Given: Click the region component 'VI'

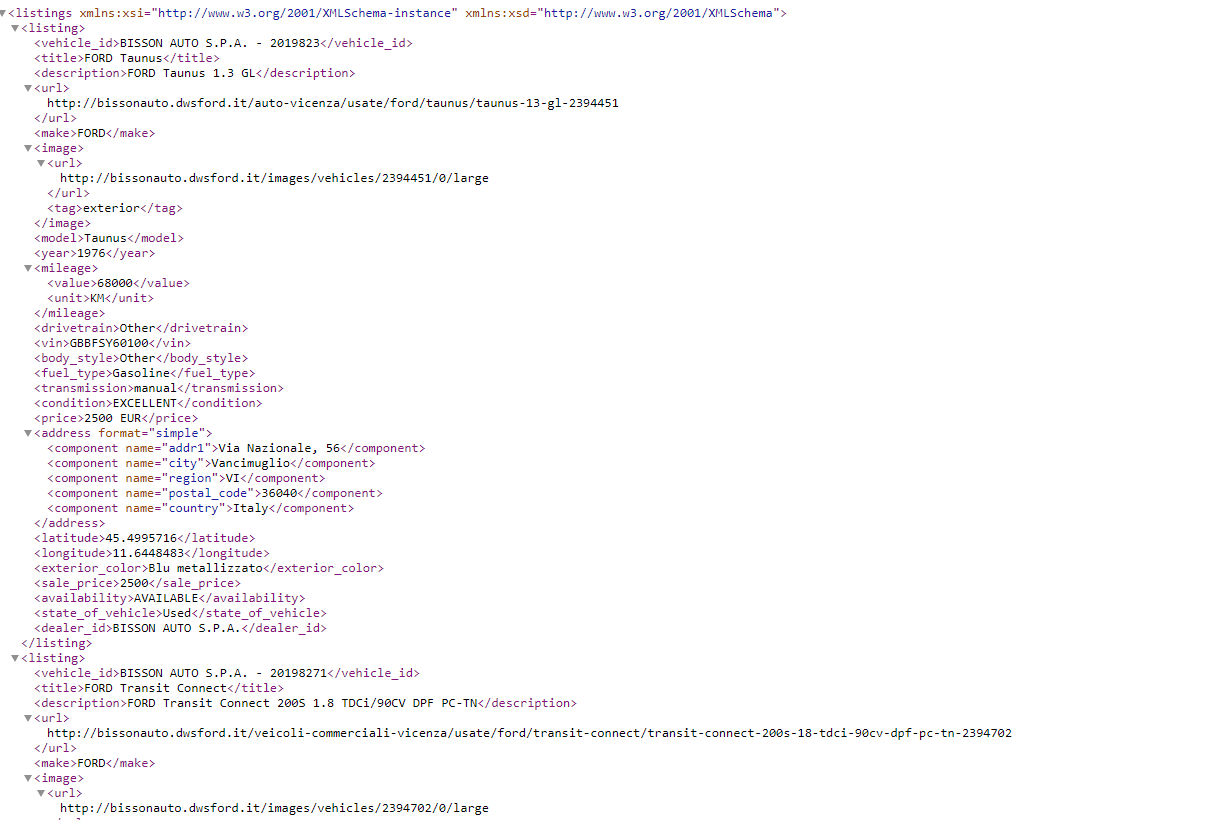Looking at the screenshot, I should [x=186, y=478].
